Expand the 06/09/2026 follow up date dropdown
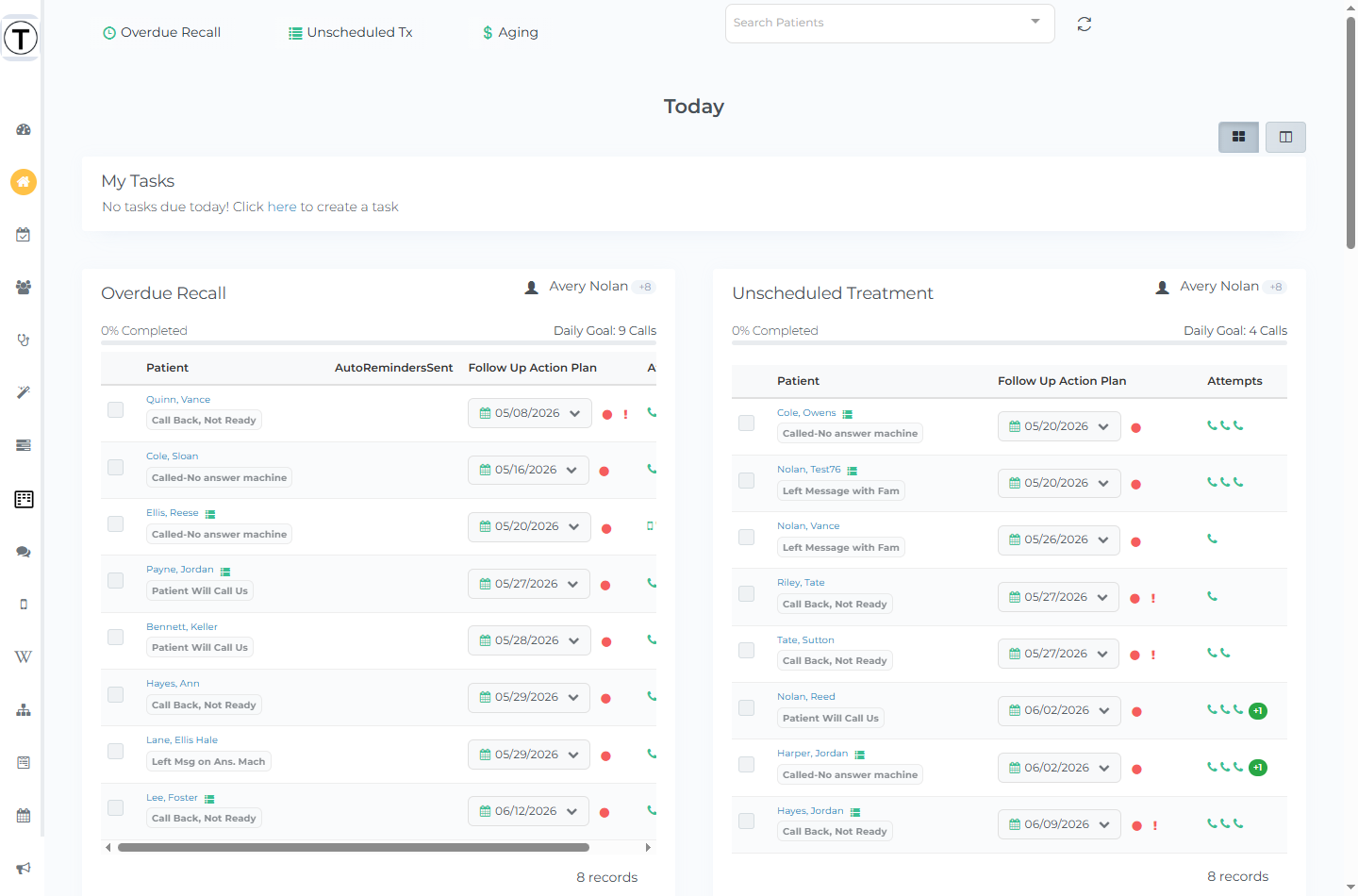 pos(1059,824)
